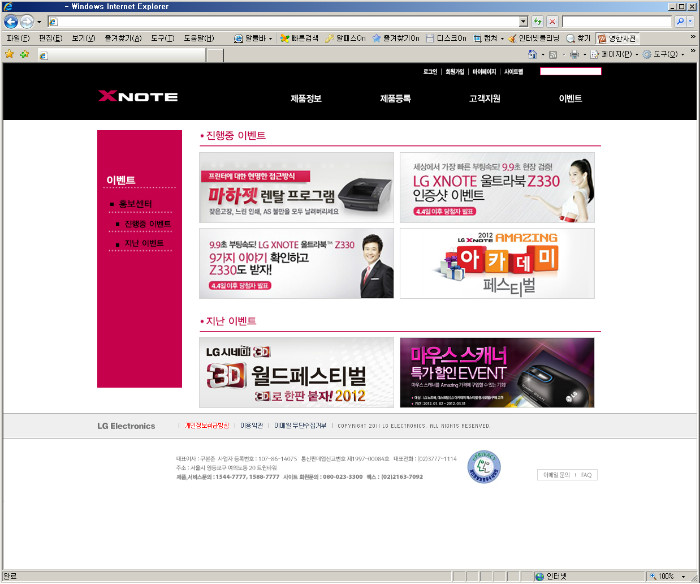Viewport: 700px width, 584px height.
Task: Click the small New Tab button
Action: point(215,55)
